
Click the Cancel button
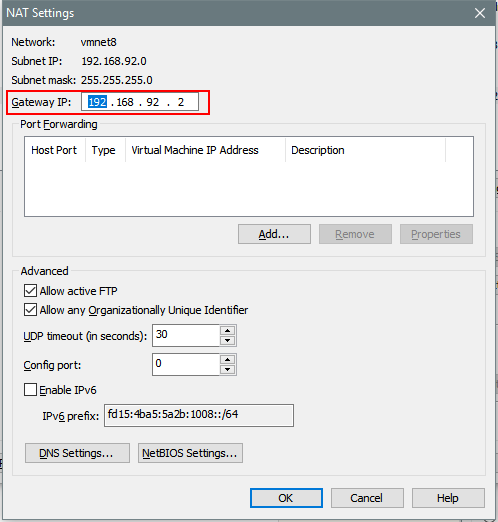tap(367, 498)
